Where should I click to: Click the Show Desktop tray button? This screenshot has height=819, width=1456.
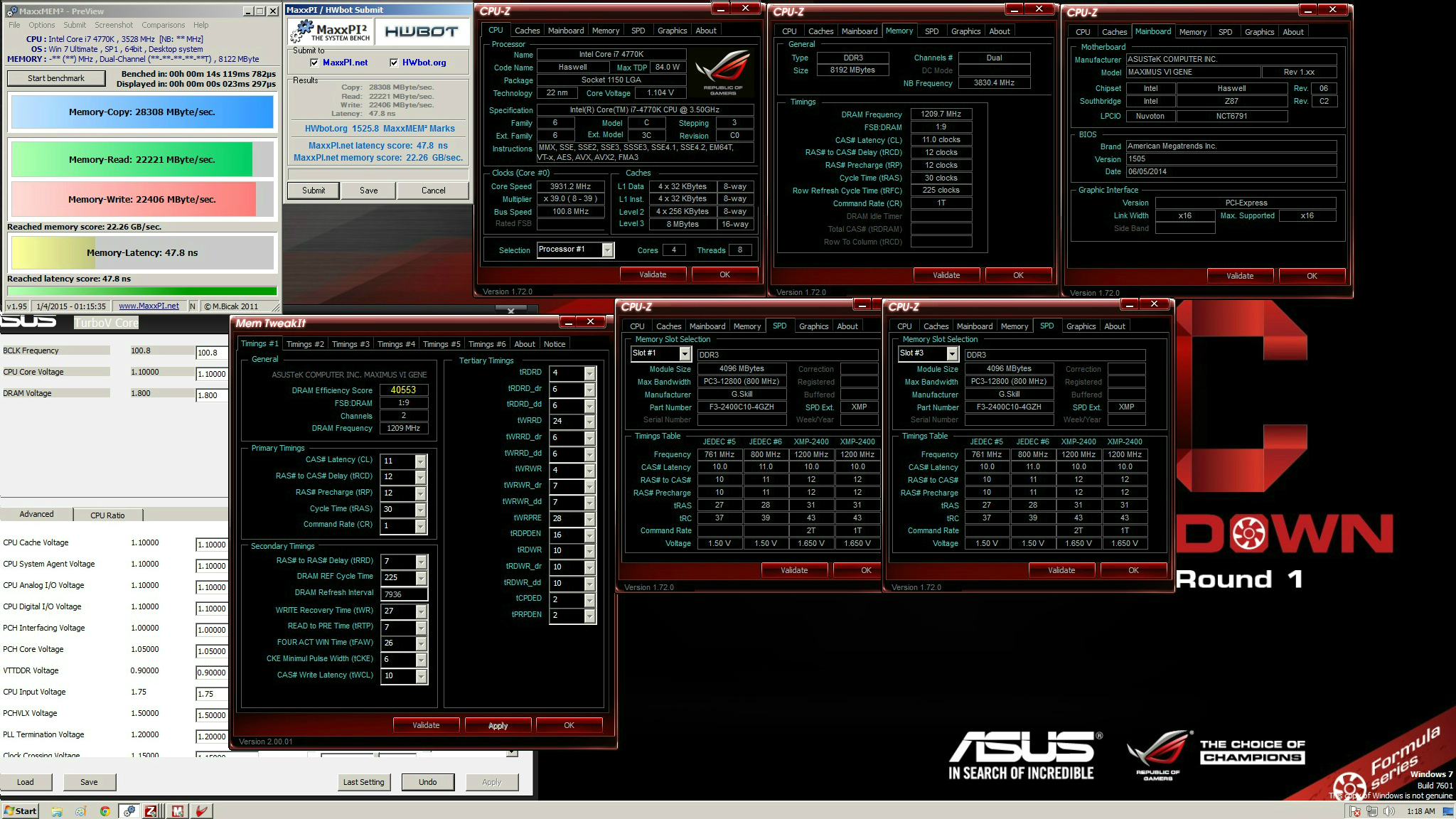click(1447, 811)
